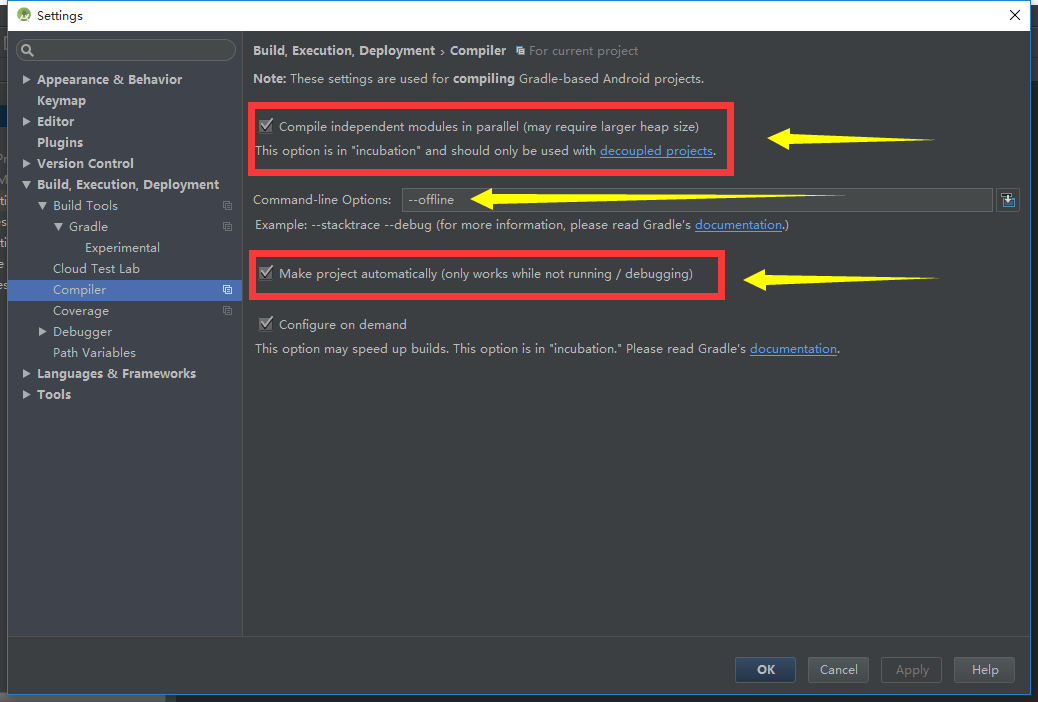Click the search magnifier icon in settings
The height and width of the screenshot is (702, 1038).
coord(27,50)
